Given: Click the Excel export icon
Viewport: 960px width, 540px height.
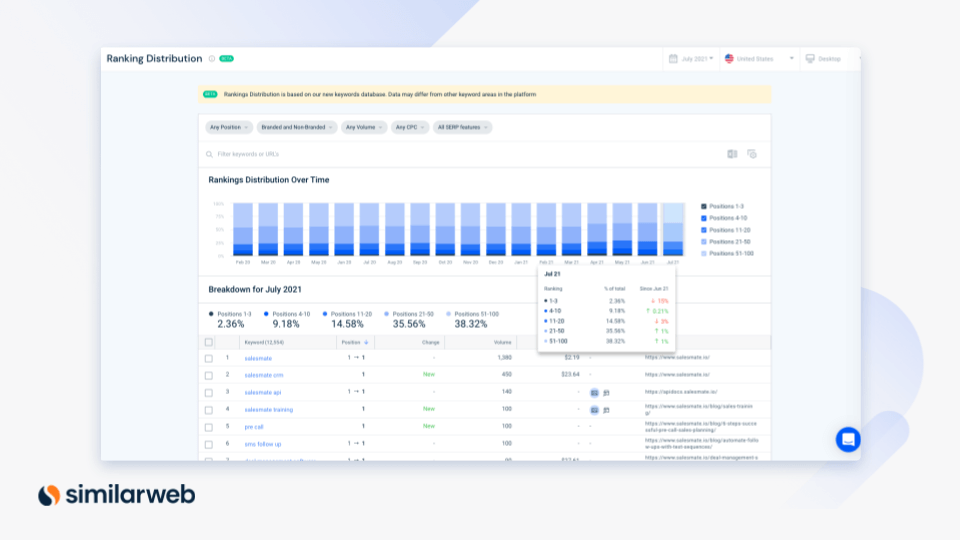Looking at the screenshot, I should click(x=732, y=154).
